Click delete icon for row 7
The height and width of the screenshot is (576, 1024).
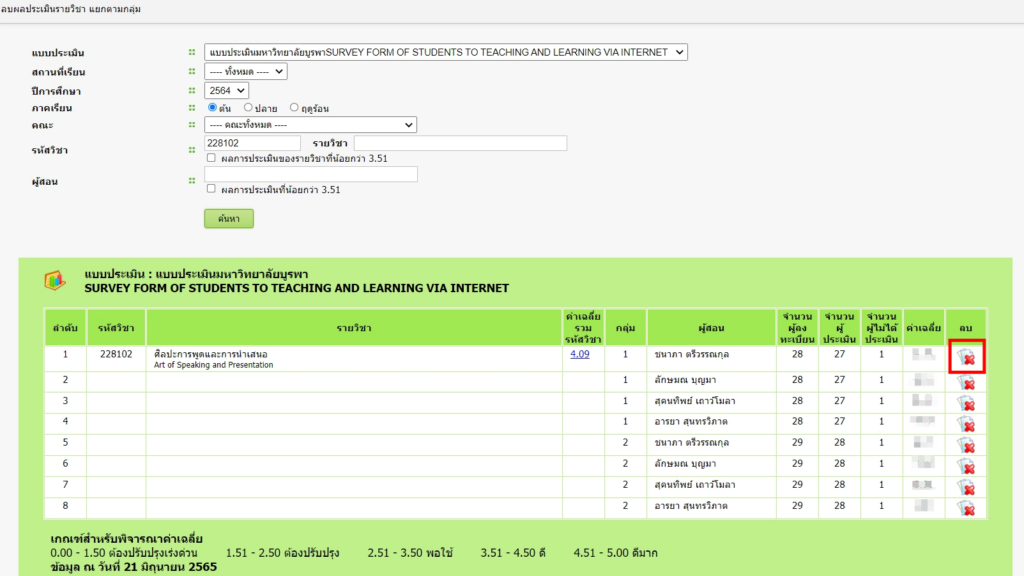966,487
